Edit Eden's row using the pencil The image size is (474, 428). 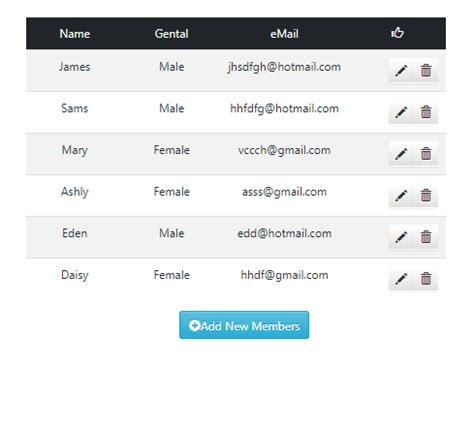coord(401,237)
